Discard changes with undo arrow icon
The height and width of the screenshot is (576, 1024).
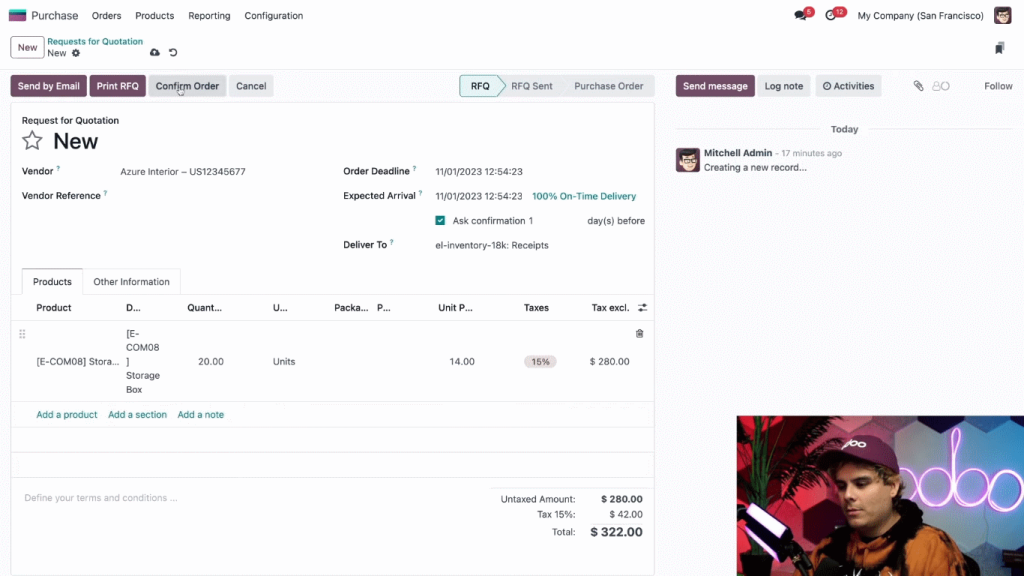click(x=173, y=52)
